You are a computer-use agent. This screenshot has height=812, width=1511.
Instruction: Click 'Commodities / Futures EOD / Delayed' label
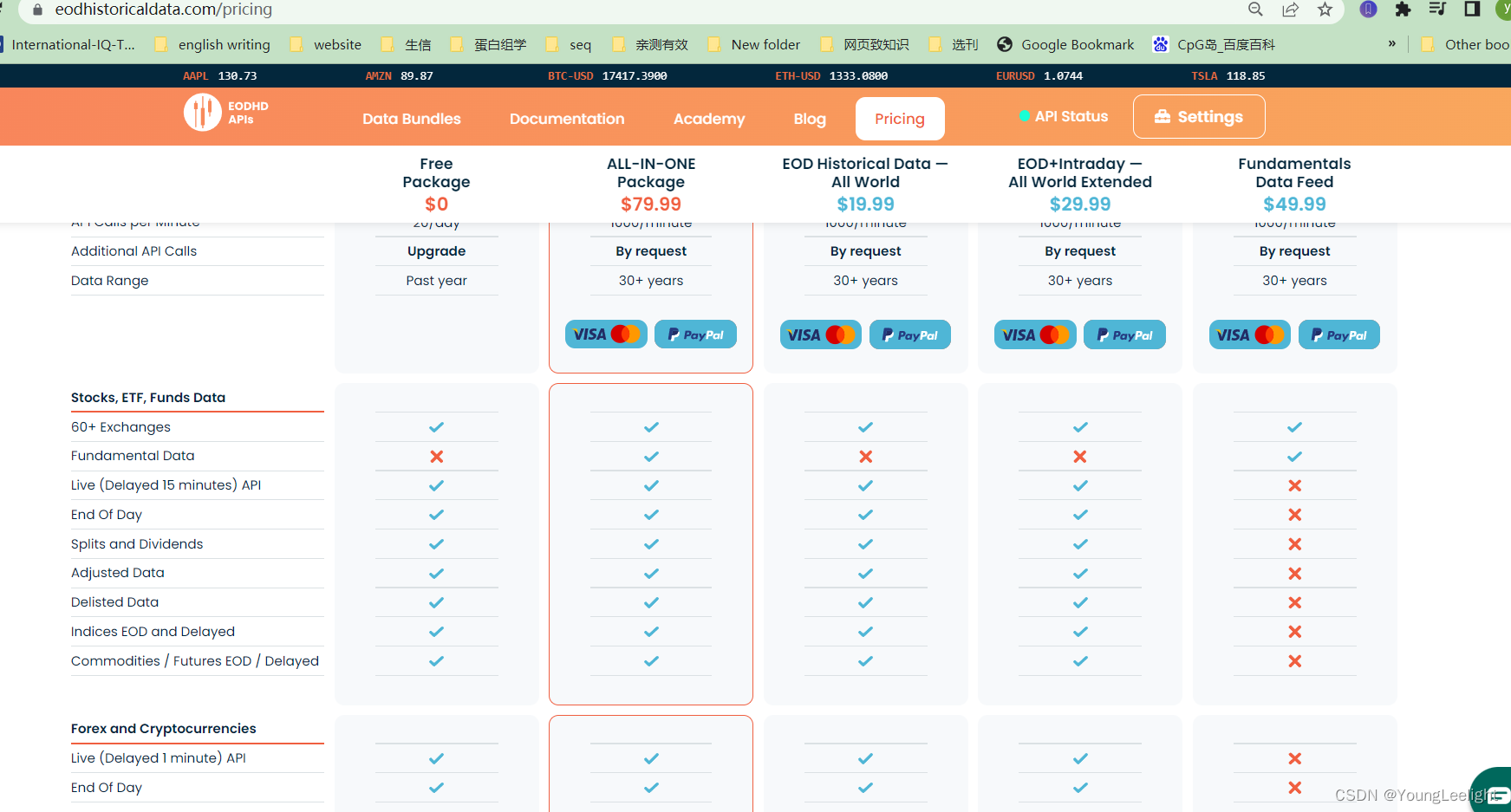[195, 661]
